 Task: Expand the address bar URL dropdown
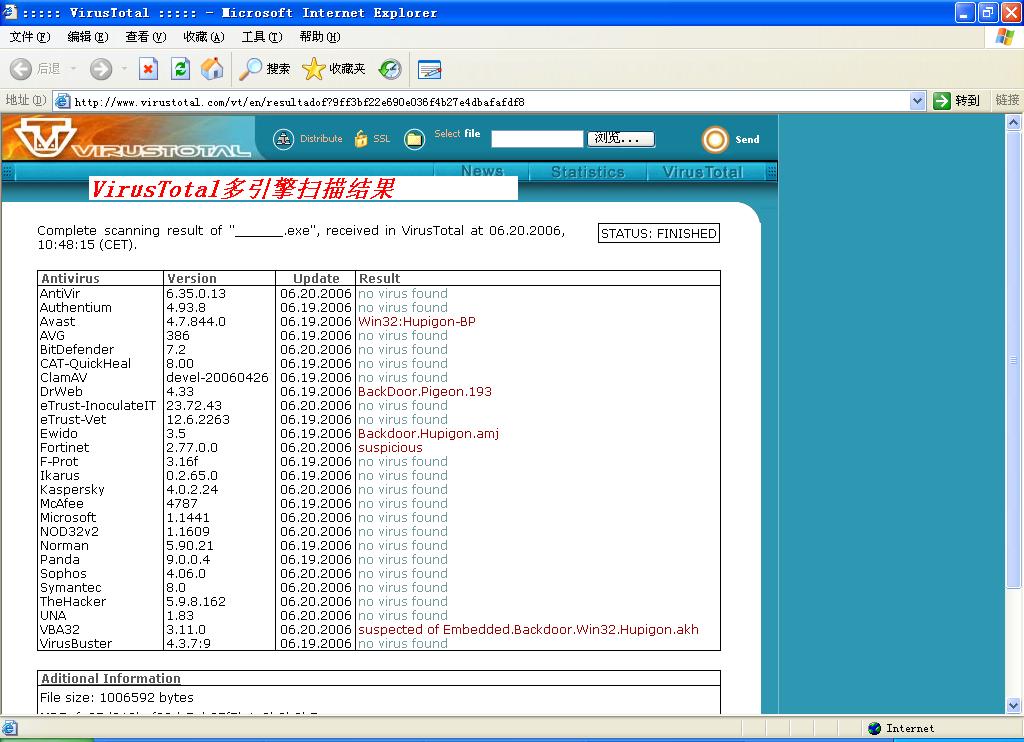coord(917,101)
